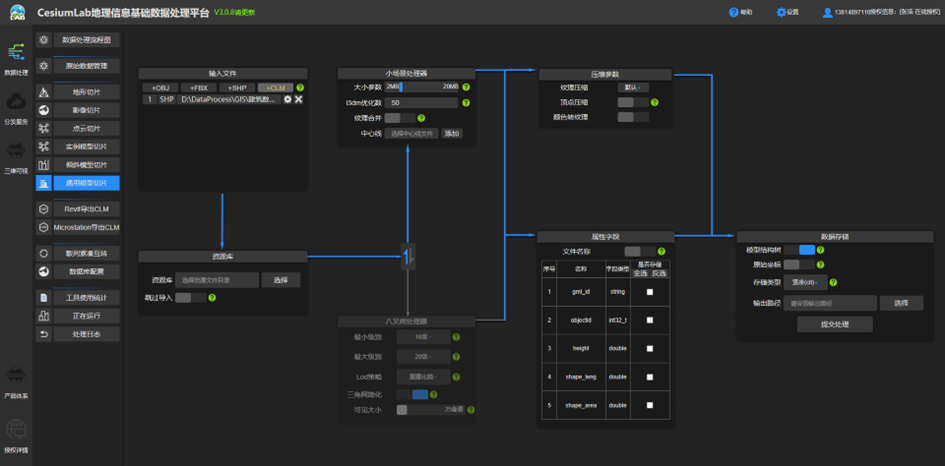Click the 倾斜模型切片 icon
The height and width of the screenshot is (466, 945).
[x=43, y=165]
